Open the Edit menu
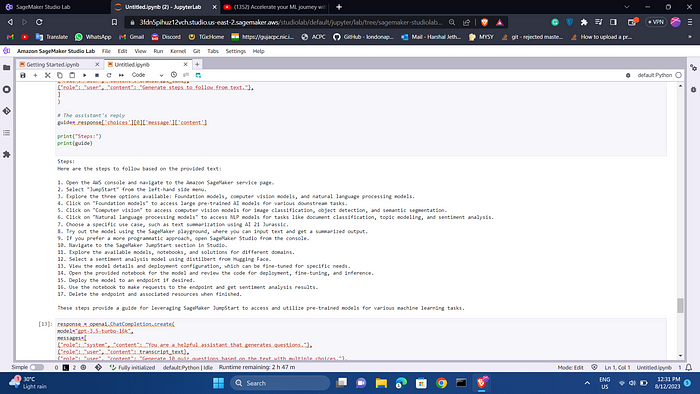This screenshot has width=700, height=394. (x=122, y=51)
